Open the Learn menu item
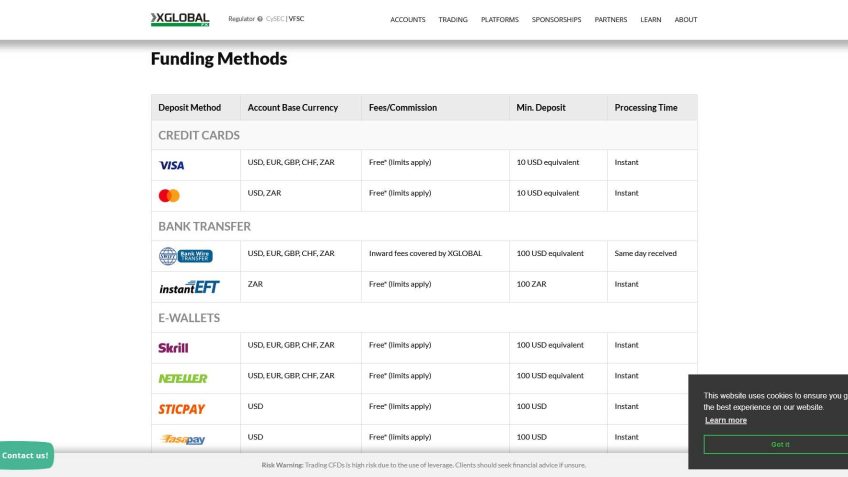Image resolution: width=848 pixels, height=477 pixels. (x=650, y=20)
